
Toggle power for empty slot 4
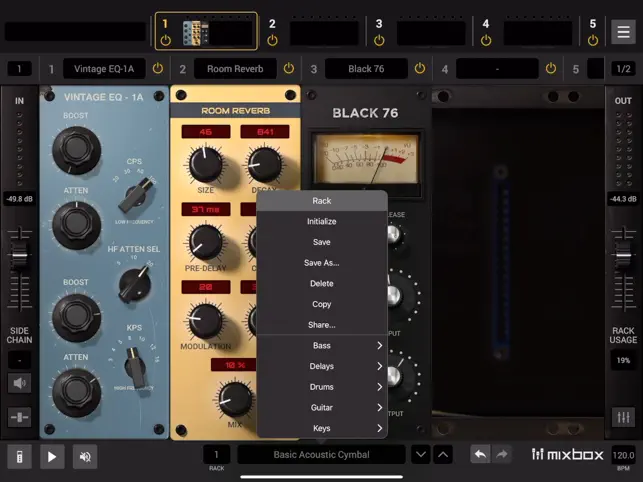551,69
